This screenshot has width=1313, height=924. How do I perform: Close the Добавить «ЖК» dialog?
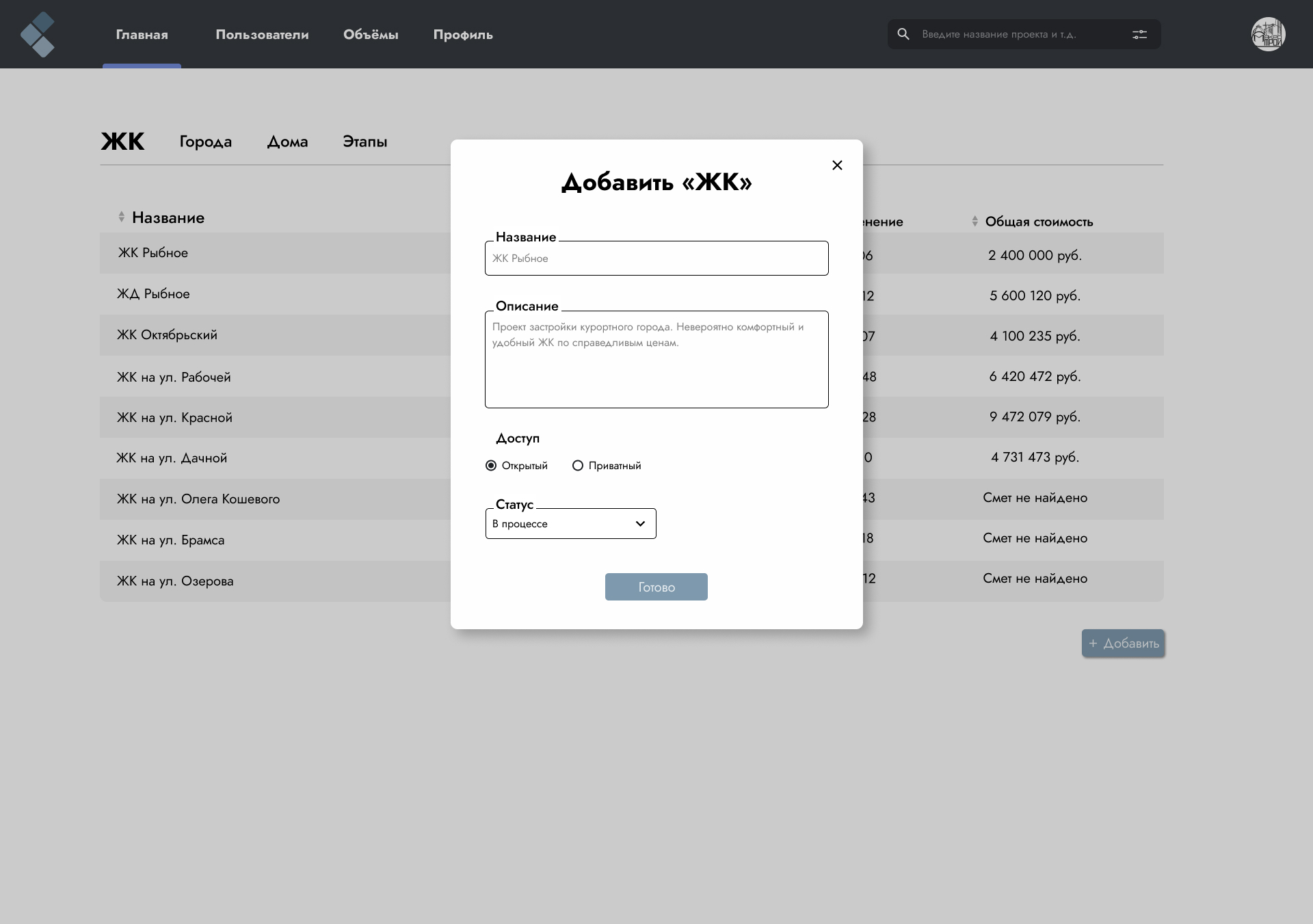tap(837, 165)
